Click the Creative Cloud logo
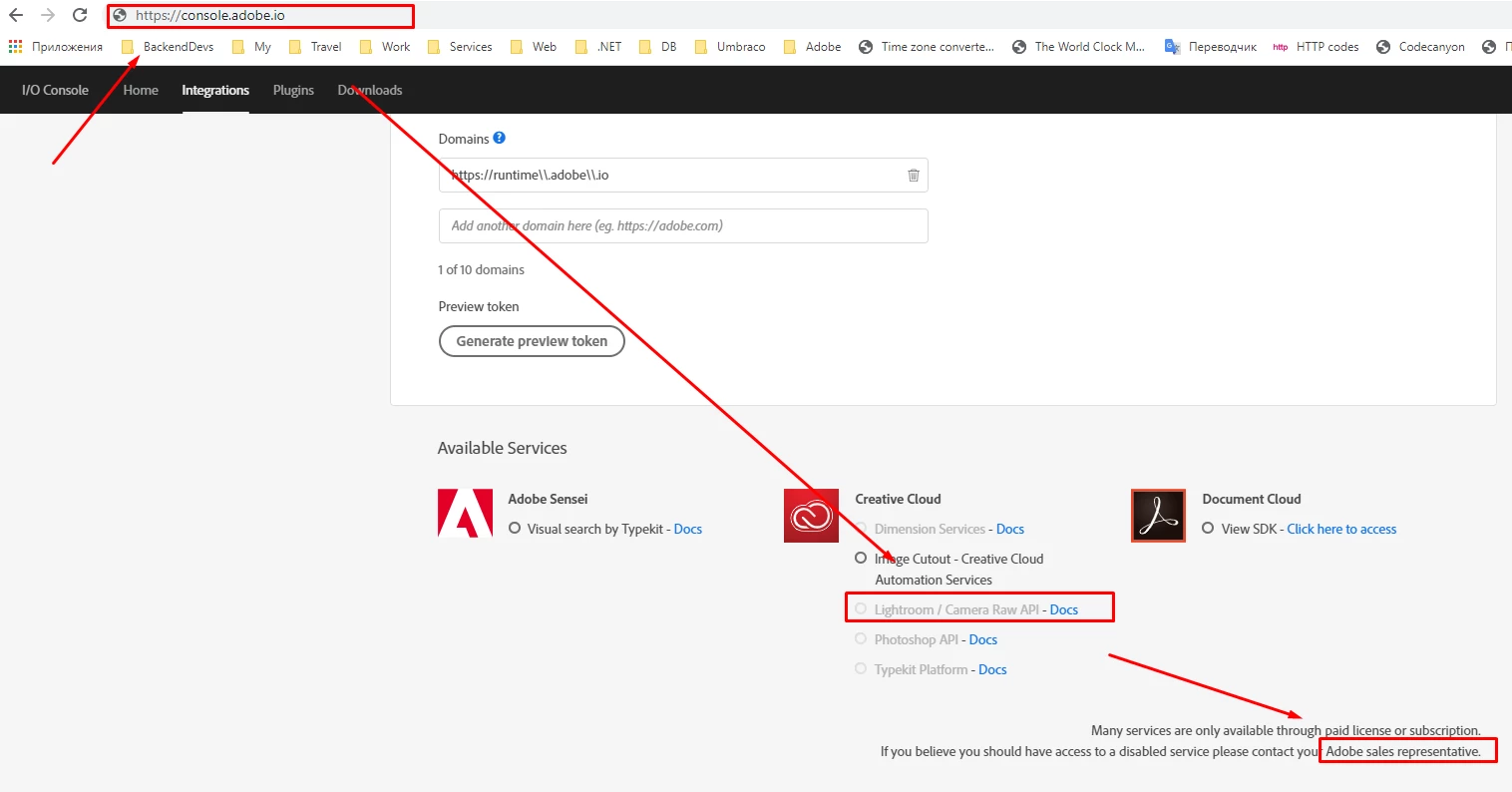The width and height of the screenshot is (1512, 792). 812,516
